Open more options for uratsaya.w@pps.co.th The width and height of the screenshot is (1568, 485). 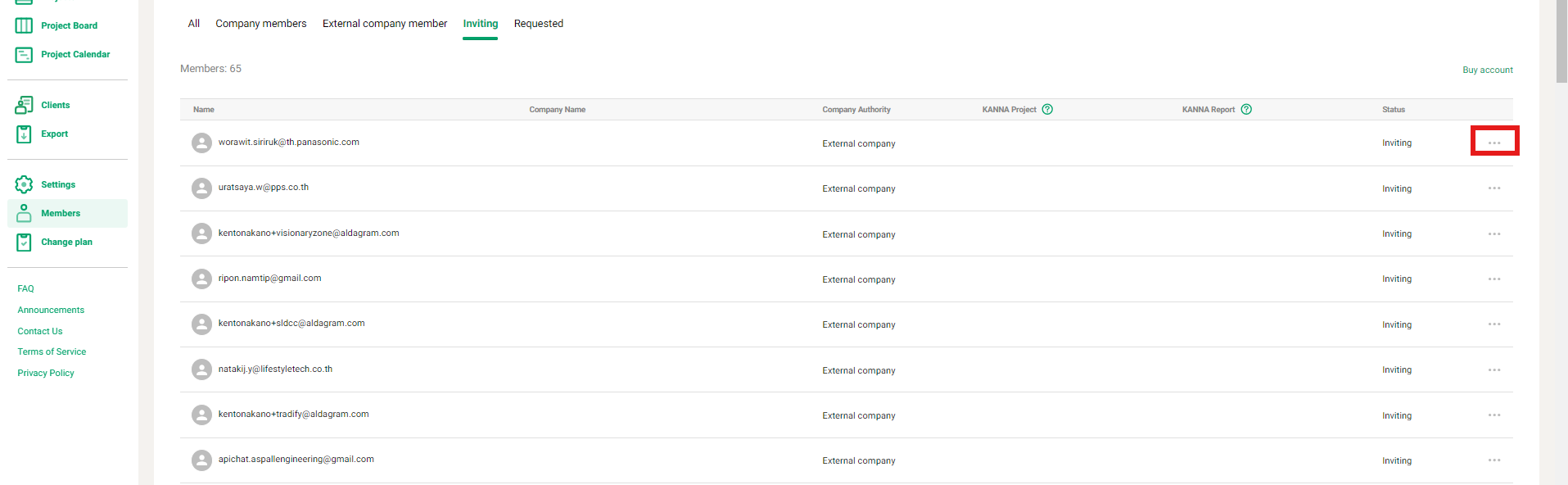[x=1494, y=188]
